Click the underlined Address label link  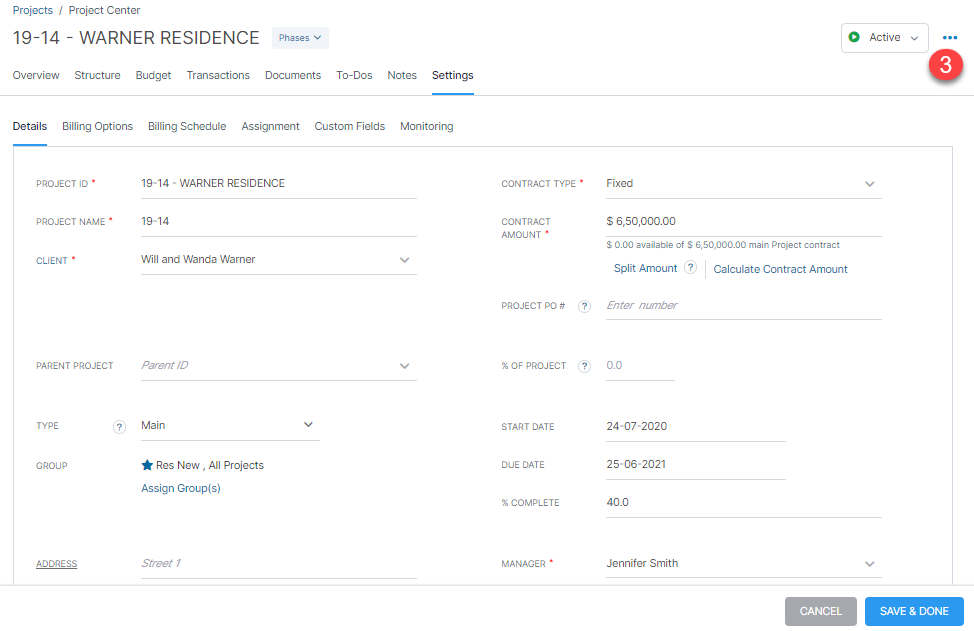57,564
